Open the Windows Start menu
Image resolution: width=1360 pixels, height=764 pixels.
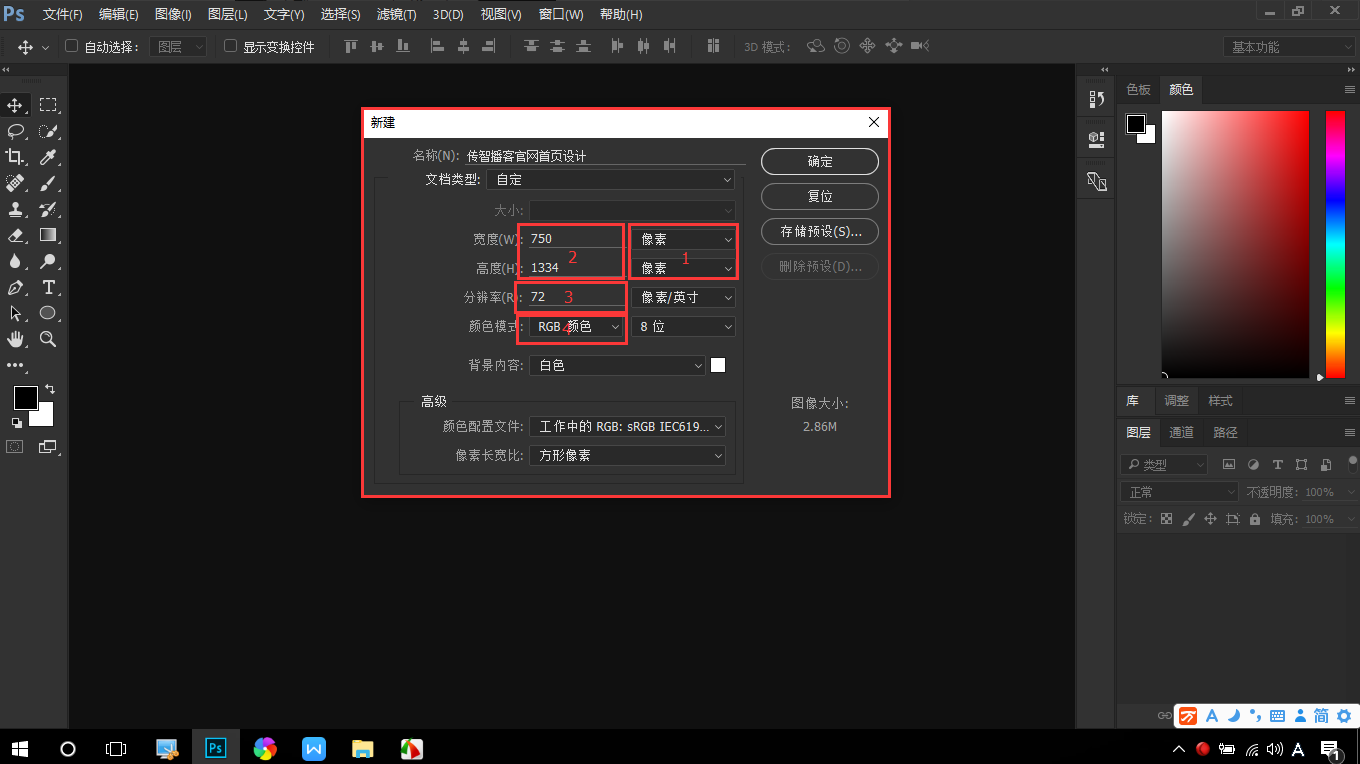coord(20,748)
